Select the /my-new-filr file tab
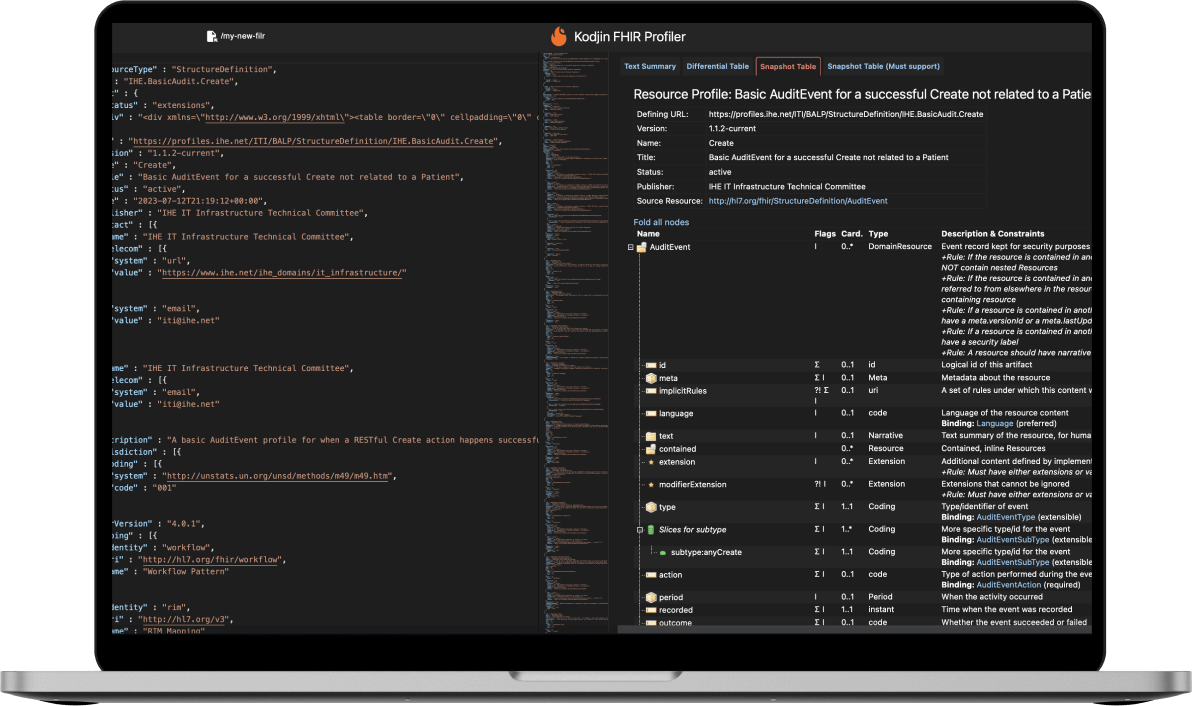The width and height of the screenshot is (1193, 706). pos(236,36)
